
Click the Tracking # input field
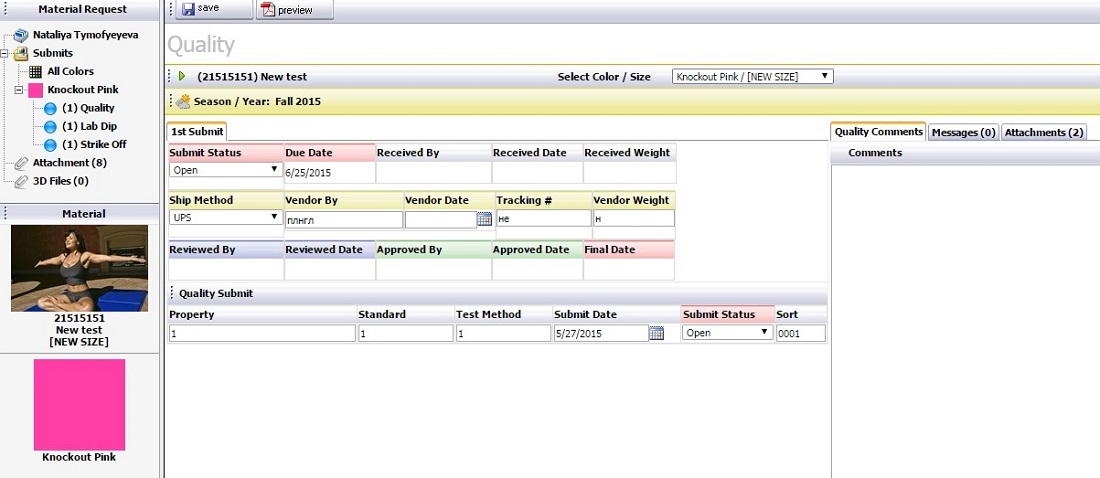point(544,218)
